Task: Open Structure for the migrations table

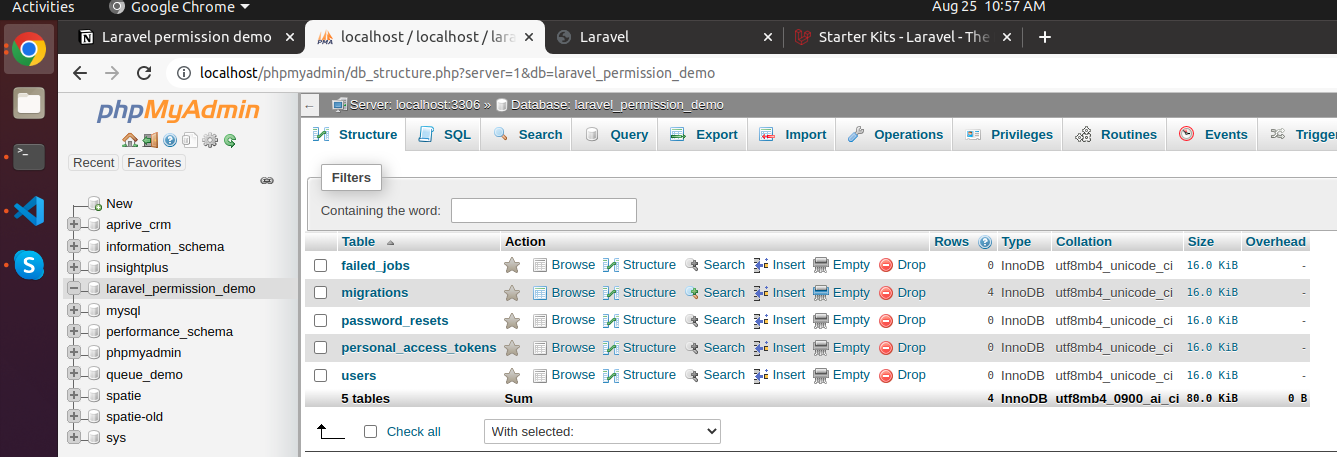Action: (x=639, y=293)
